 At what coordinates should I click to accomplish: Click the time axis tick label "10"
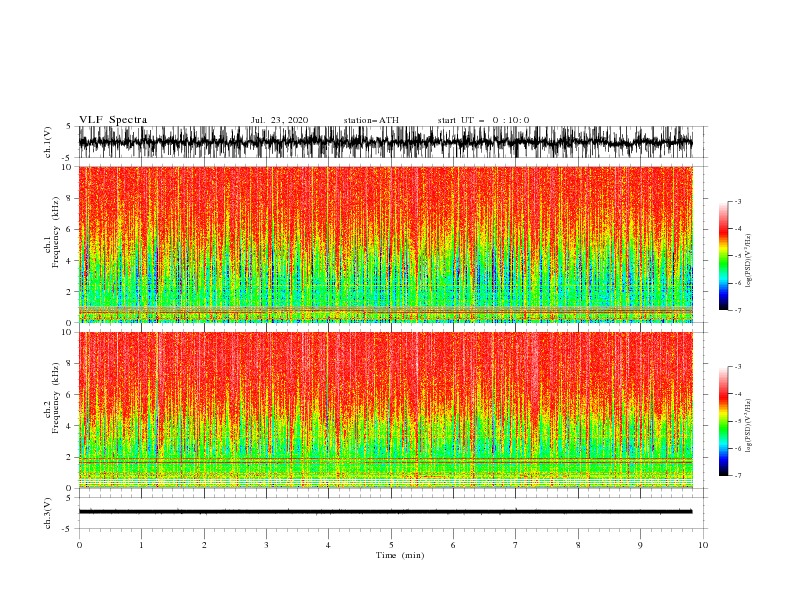(x=703, y=545)
